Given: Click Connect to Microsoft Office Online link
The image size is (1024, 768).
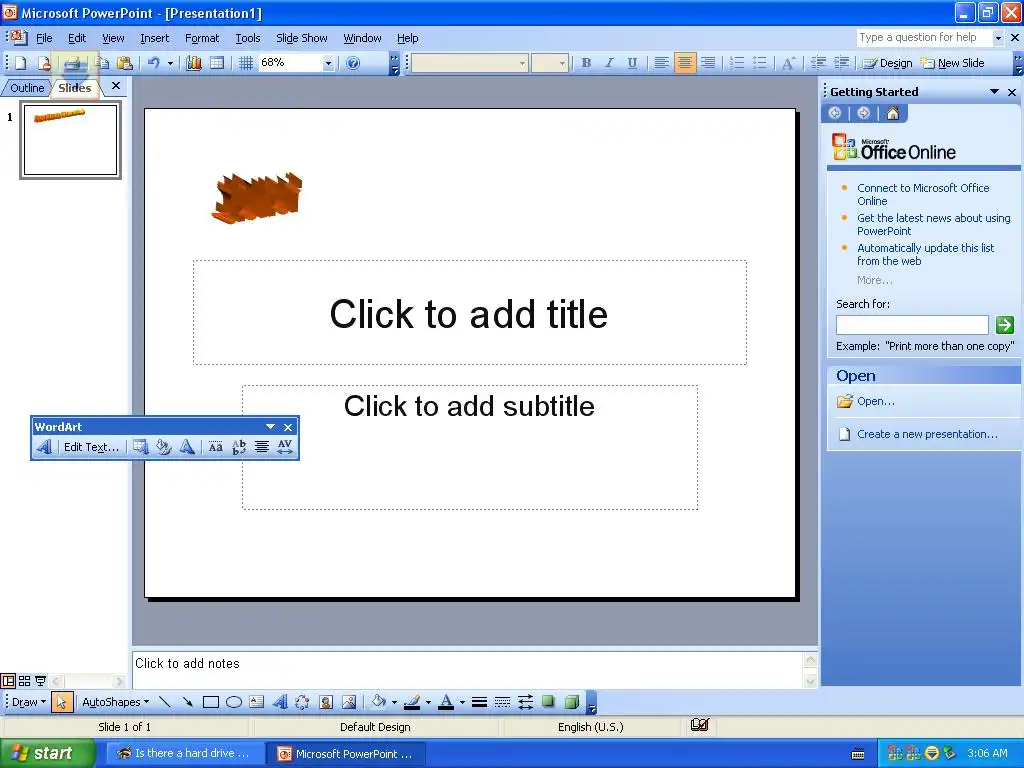Looking at the screenshot, I should click(923, 195).
